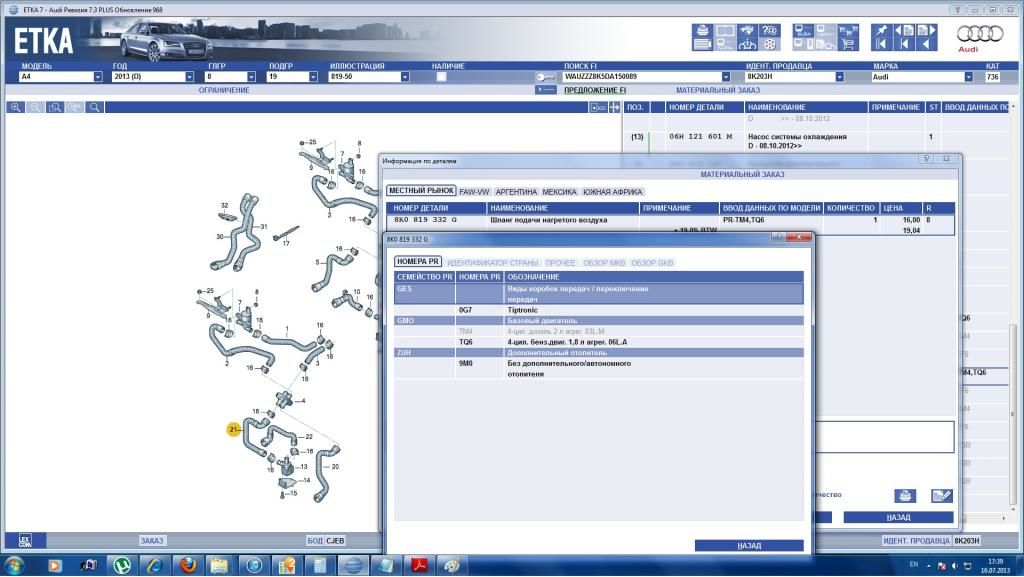
Task: Go to the next page with the right arrow icon
Action: 927,30
